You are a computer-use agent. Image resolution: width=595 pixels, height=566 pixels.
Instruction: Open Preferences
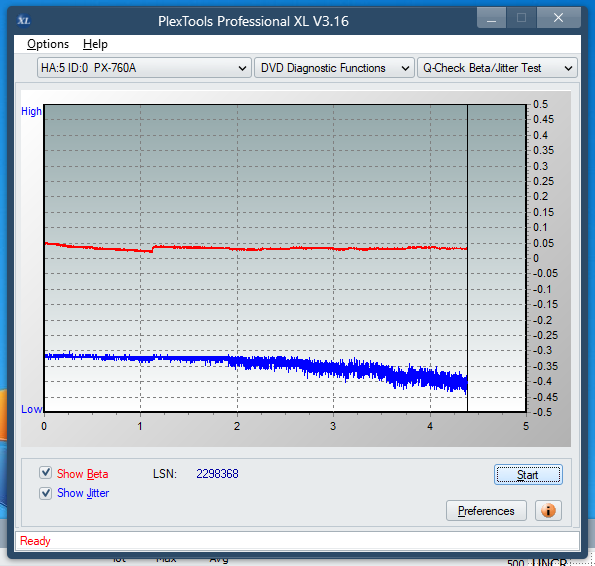pyautogui.click(x=486, y=511)
